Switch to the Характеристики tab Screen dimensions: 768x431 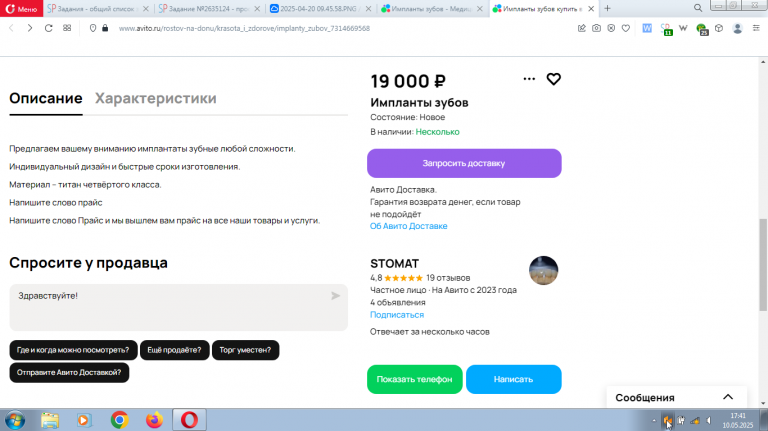tap(155, 98)
